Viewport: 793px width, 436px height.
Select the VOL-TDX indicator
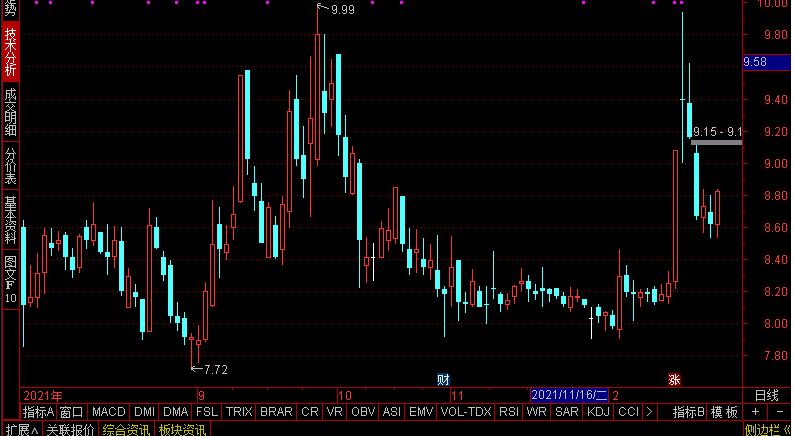click(466, 412)
